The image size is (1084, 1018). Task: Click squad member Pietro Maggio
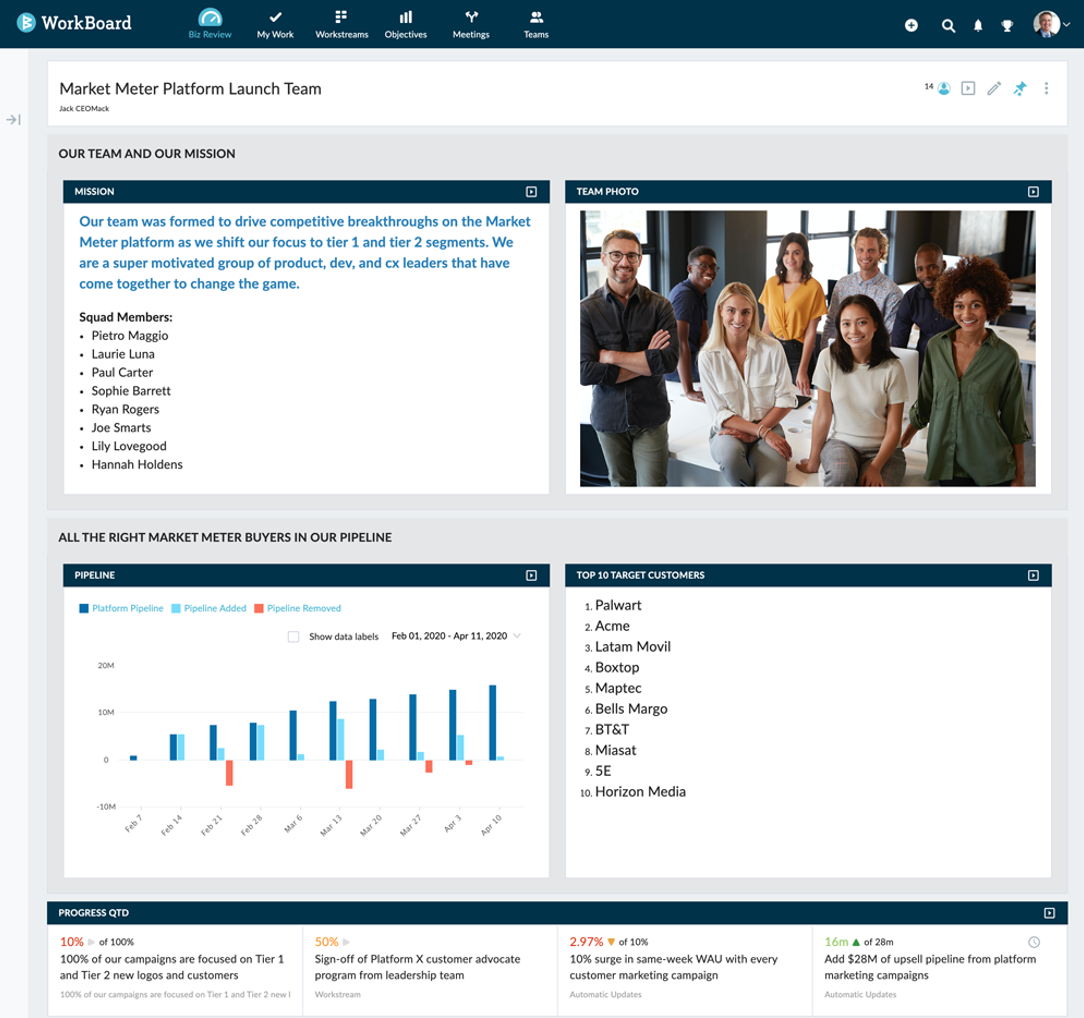pos(130,336)
